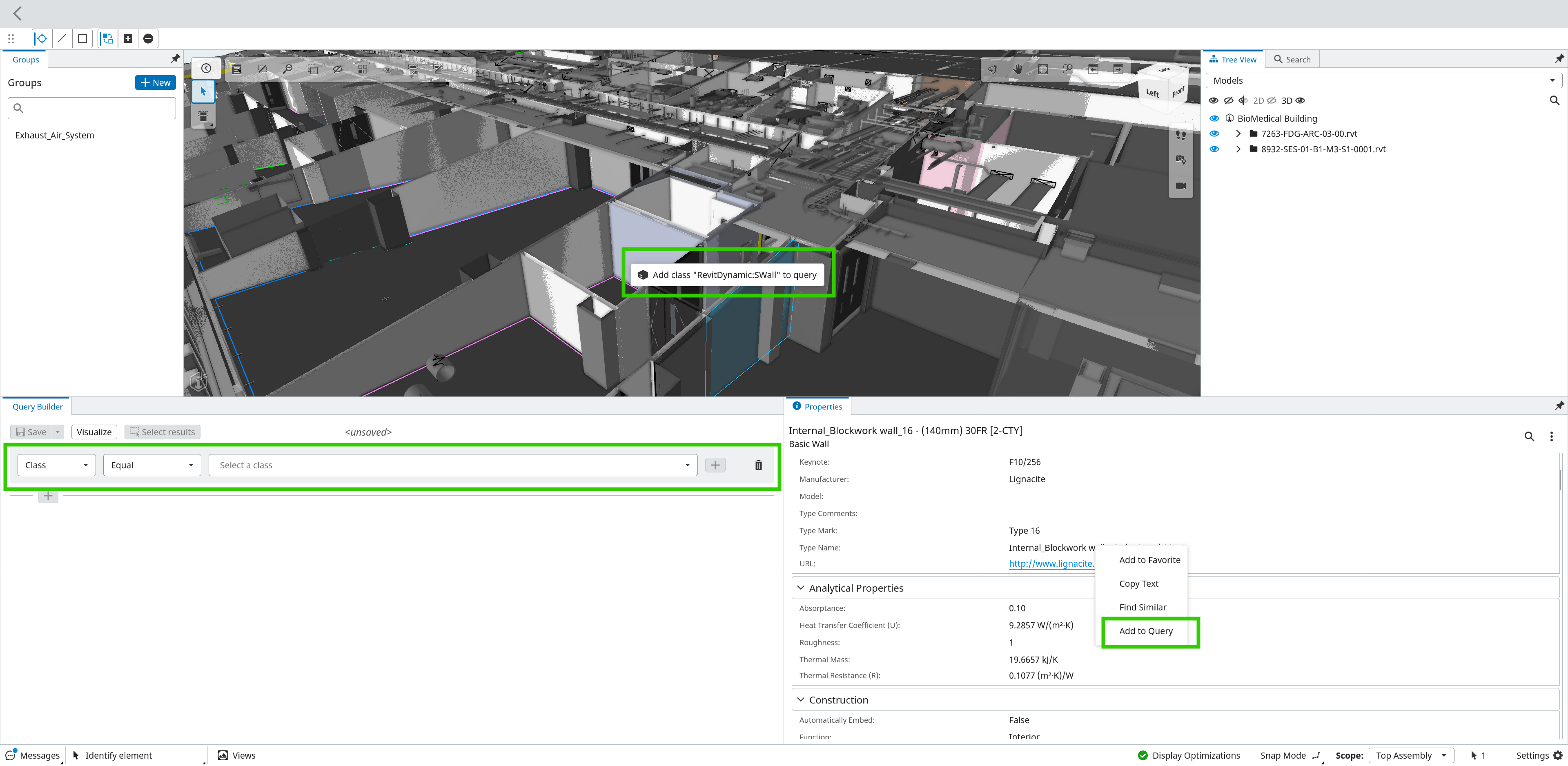
Task: Collapse the Analytical Properties section
Action: pos(801,588)
